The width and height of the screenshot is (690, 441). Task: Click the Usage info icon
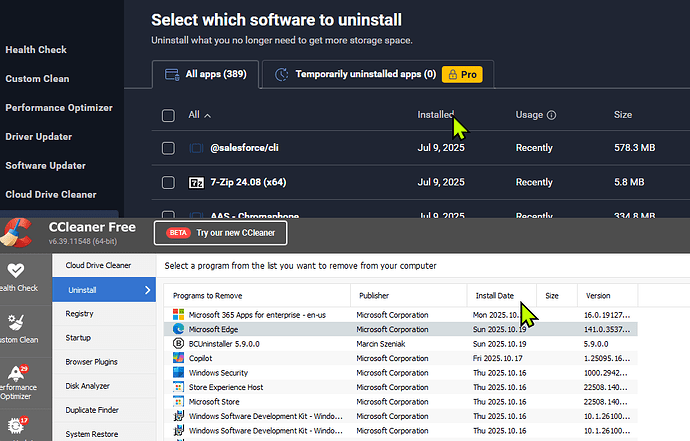point(551,115)
